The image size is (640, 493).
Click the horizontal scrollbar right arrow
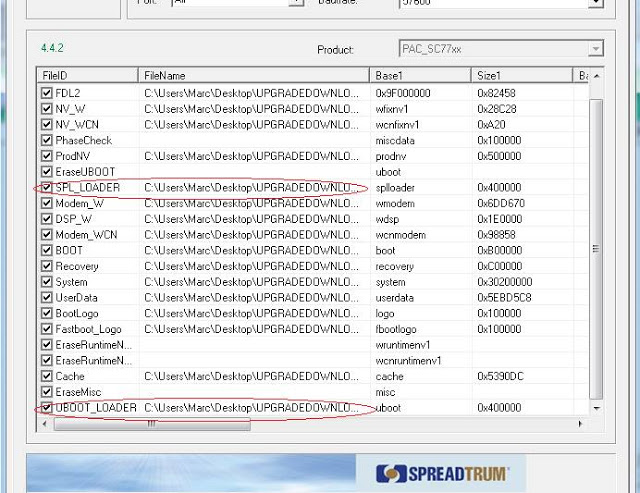[580, 424]
